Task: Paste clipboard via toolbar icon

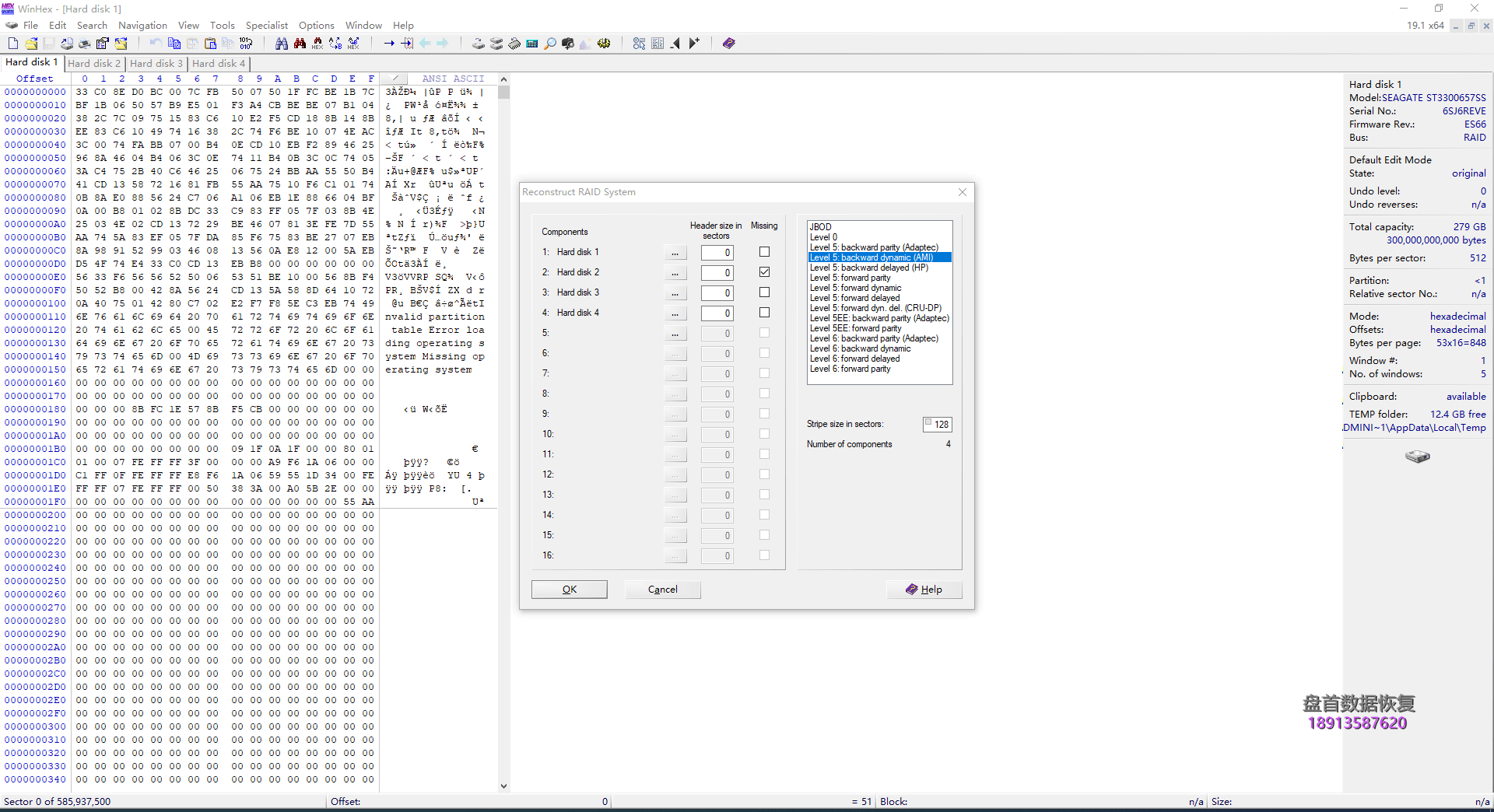Action: 210,44
